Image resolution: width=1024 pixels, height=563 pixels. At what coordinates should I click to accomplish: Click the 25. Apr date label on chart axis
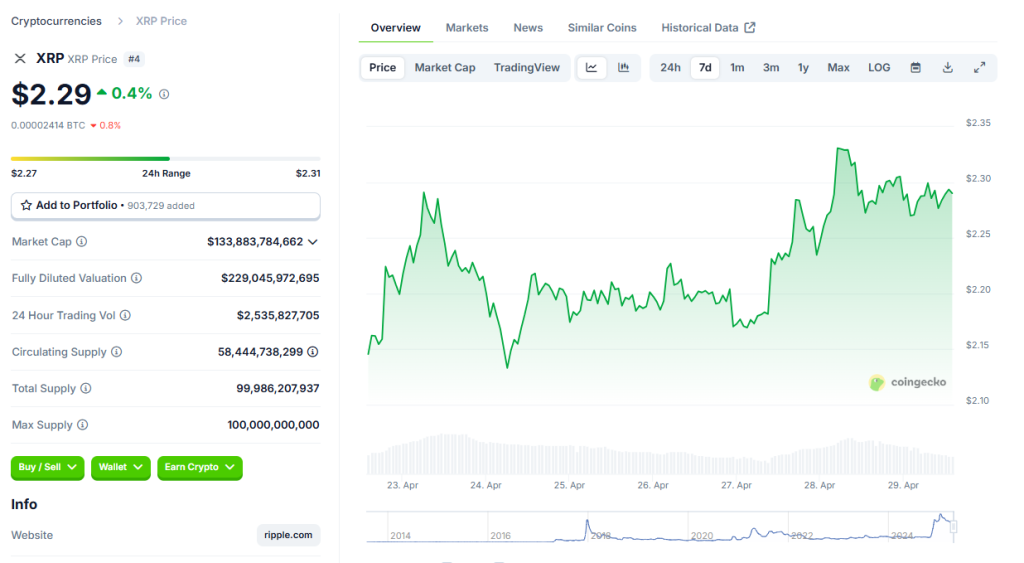[569, 485]
